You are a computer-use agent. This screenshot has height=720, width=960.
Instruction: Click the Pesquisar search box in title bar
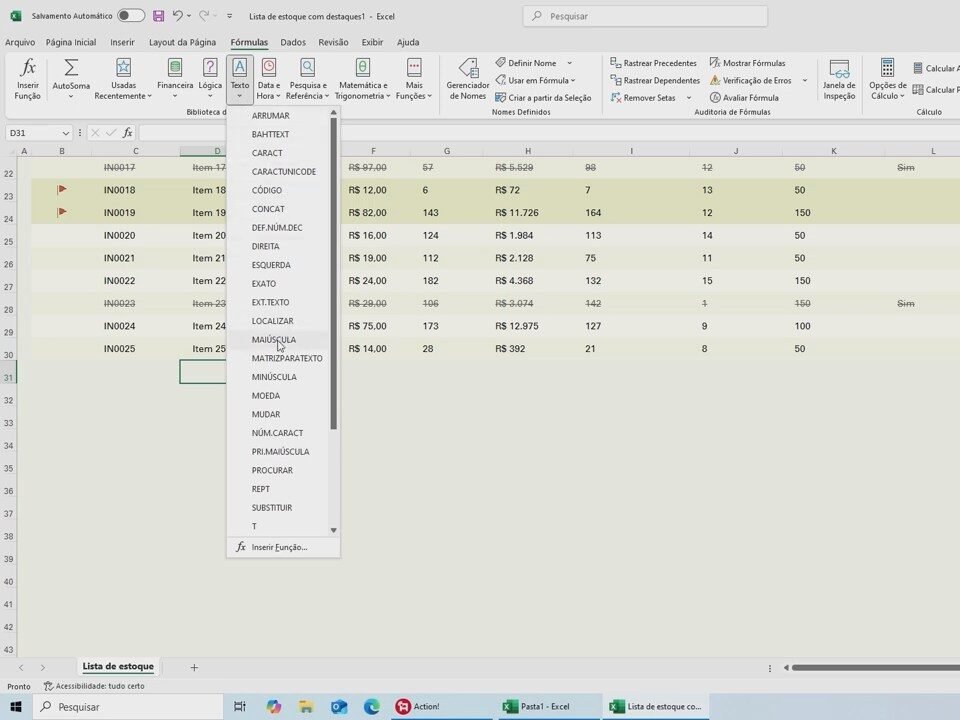pyautogui.click(x=645, y=16)
